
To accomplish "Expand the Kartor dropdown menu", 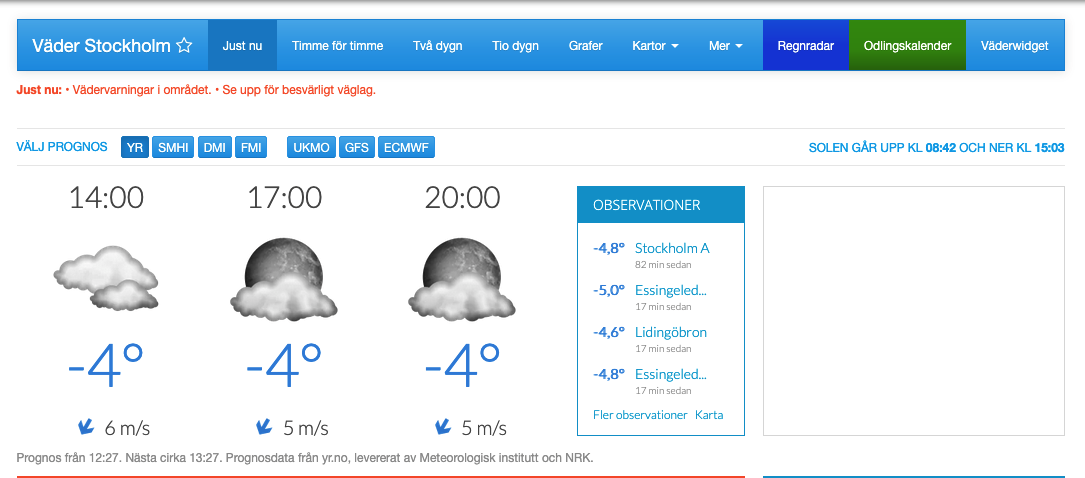I will click(655, 46).
